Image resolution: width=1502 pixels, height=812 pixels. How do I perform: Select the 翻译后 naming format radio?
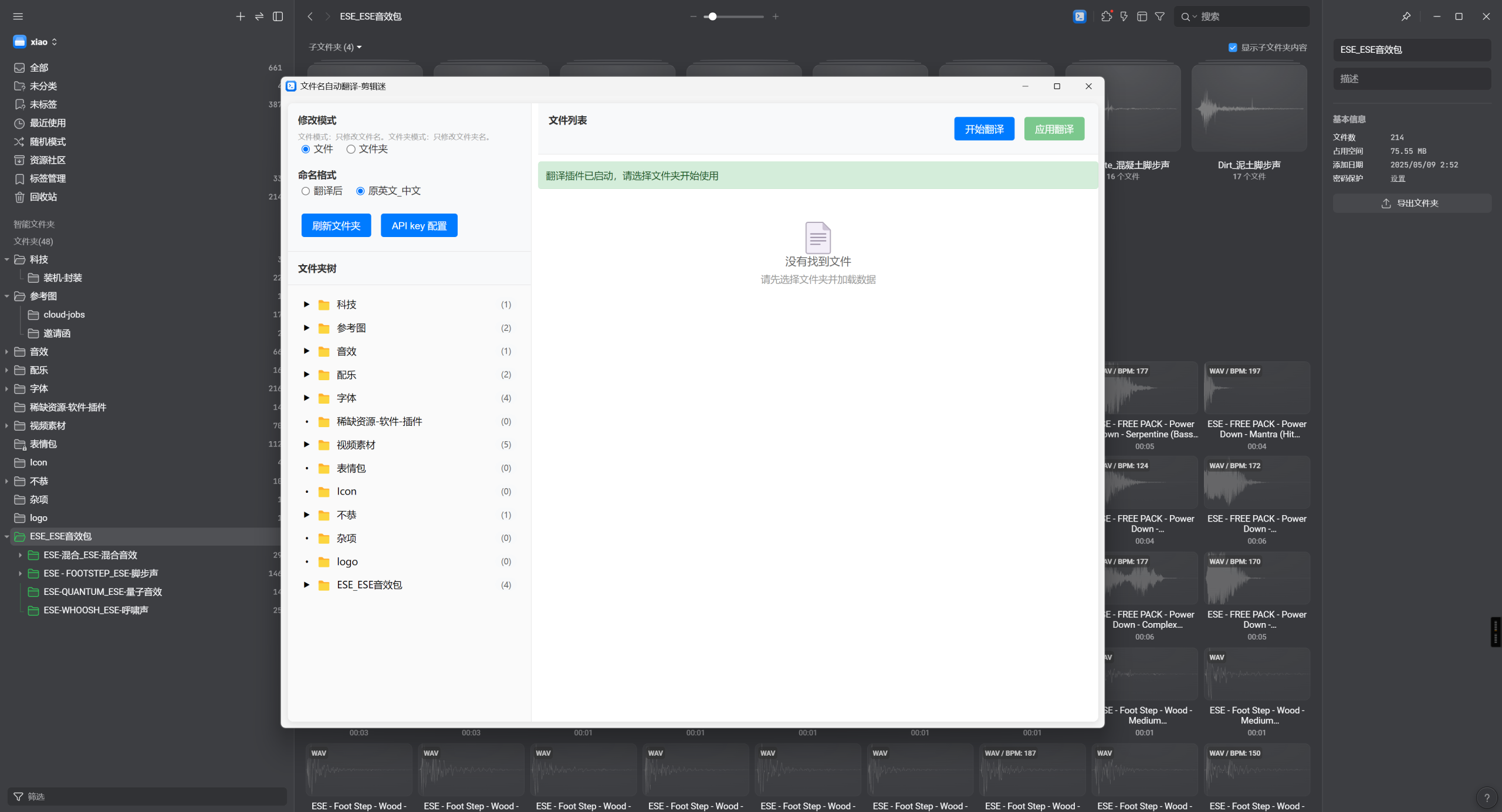(306, 191)
